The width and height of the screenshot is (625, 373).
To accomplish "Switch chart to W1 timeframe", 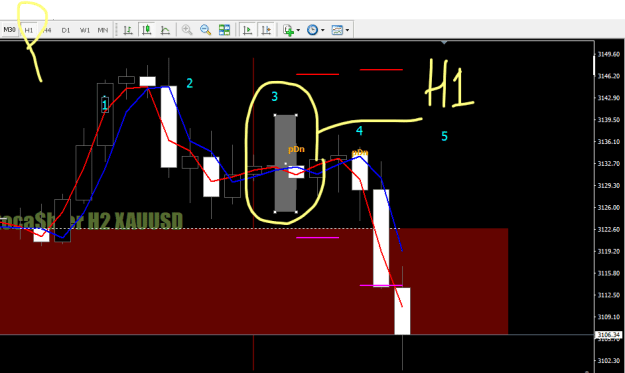I will point(85,30).
